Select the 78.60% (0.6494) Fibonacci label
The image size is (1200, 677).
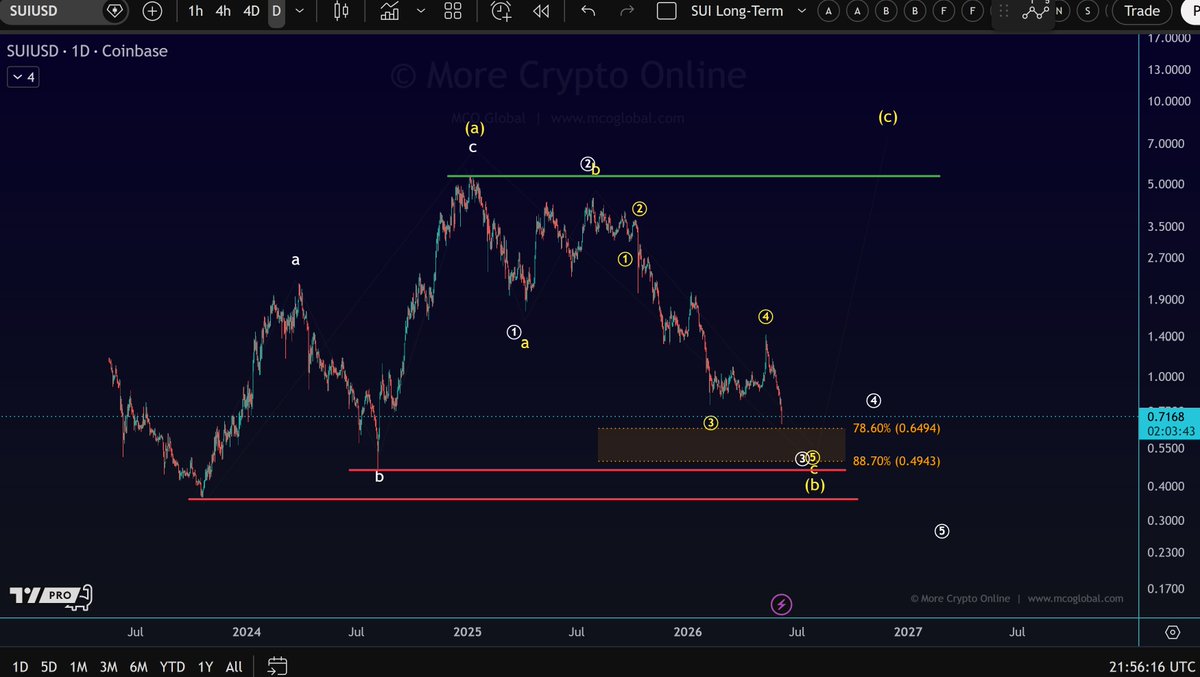896,428
